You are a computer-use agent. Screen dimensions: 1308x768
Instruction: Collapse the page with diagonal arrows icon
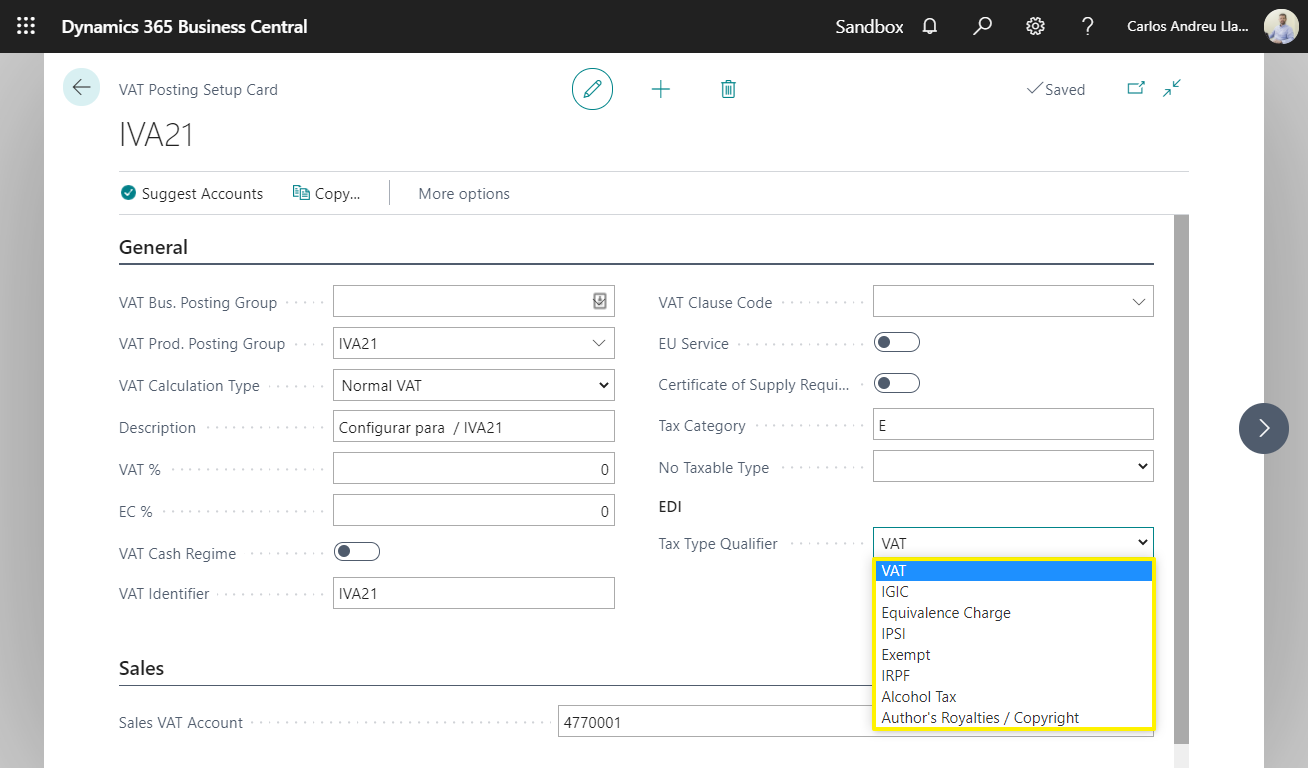coord(1172,88)
